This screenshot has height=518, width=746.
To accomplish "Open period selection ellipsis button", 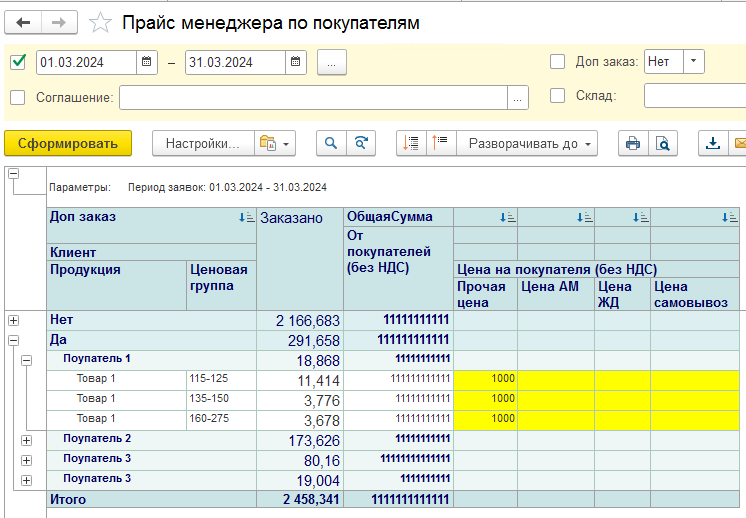I will click(332, 62).
